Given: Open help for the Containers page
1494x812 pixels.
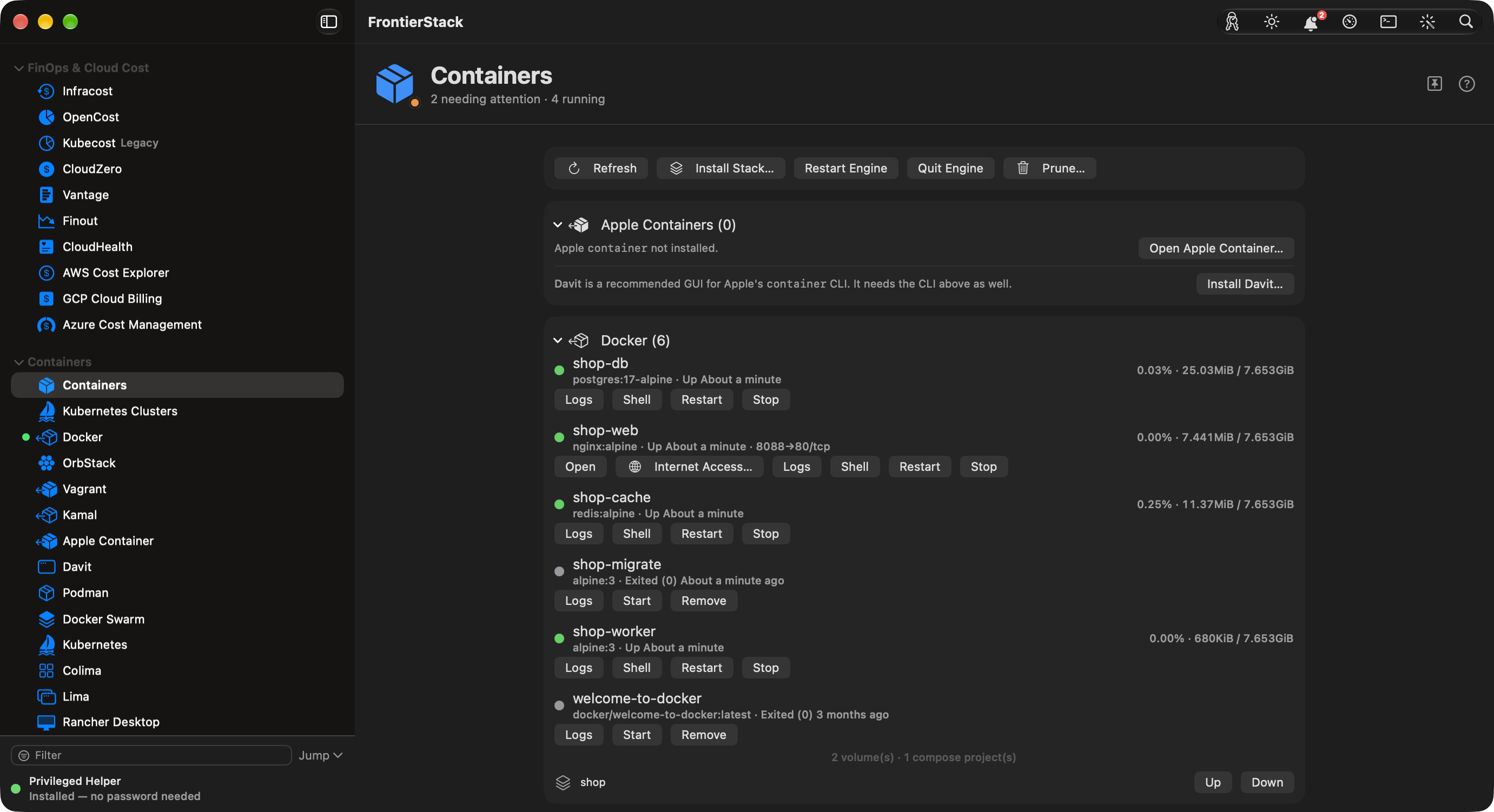Looking at the screenshot, I should pyautogui.click(x=1466, y=83).
